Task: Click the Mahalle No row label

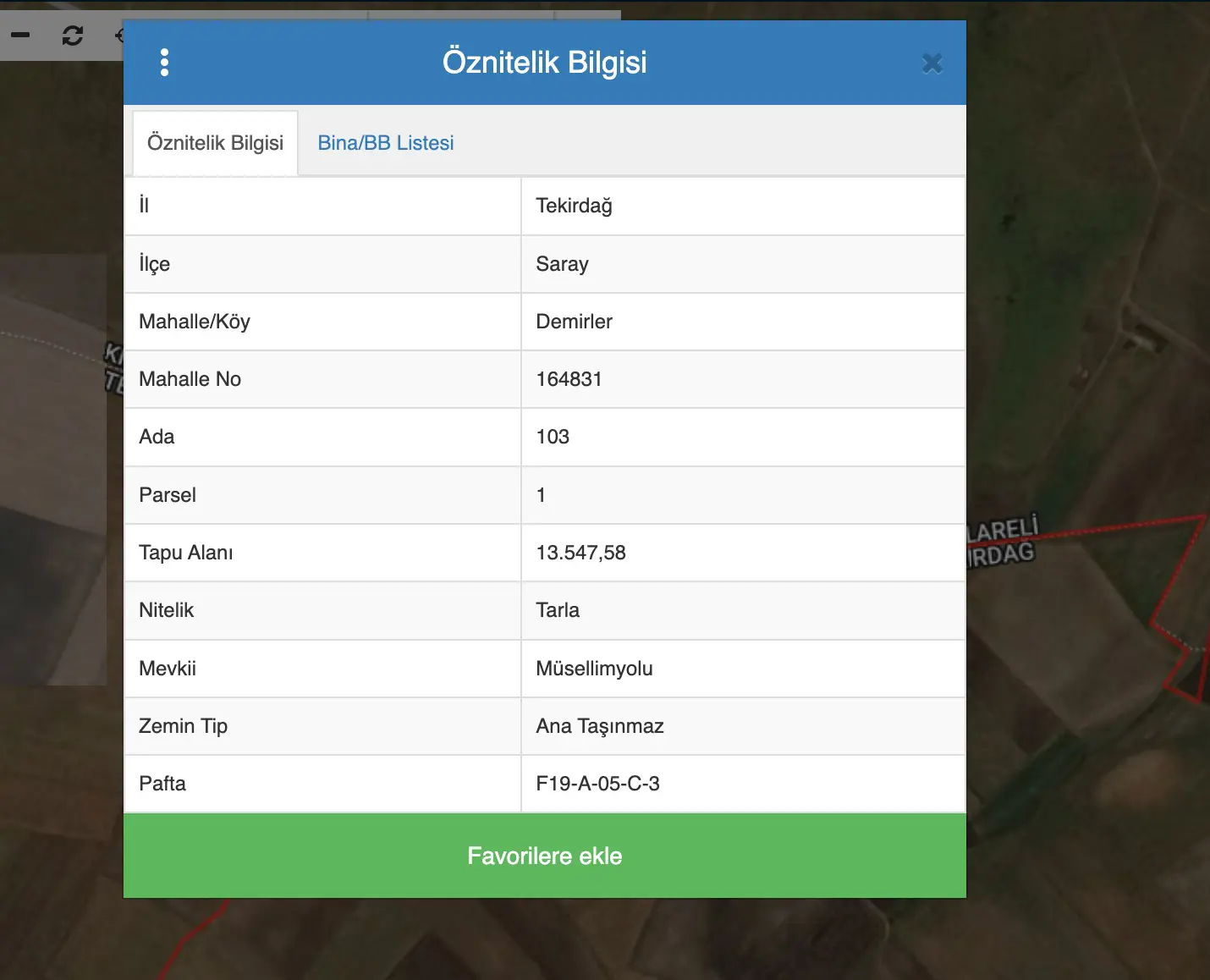Action: coord(190,379)
